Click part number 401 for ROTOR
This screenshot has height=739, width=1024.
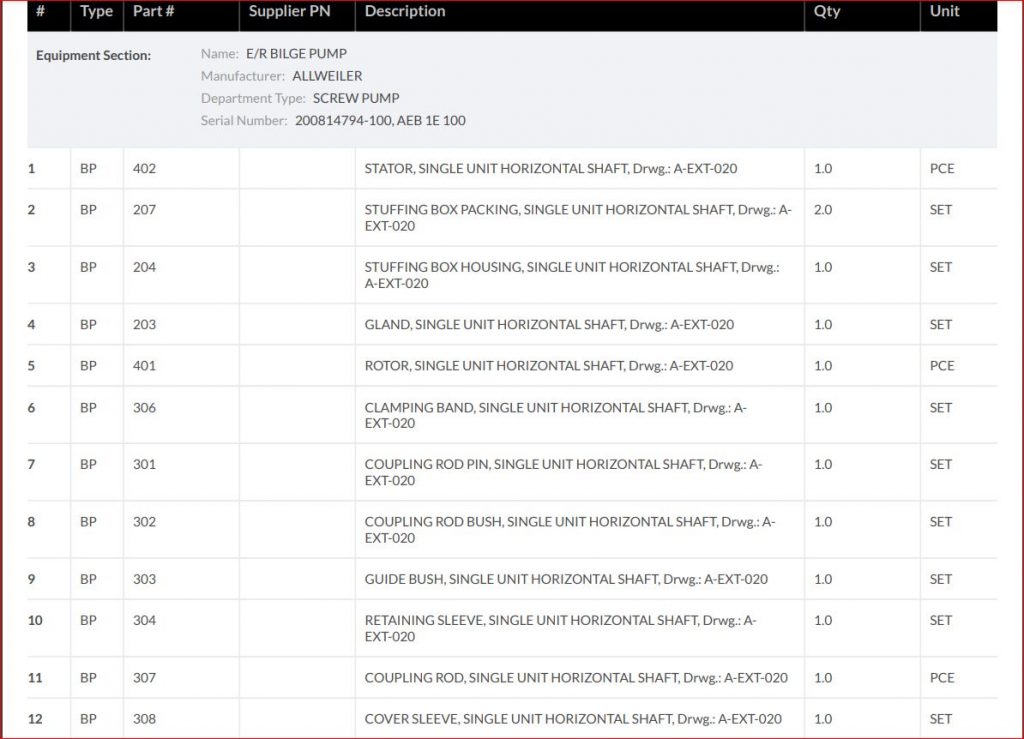pyautogui.click(x=144, y=366)
